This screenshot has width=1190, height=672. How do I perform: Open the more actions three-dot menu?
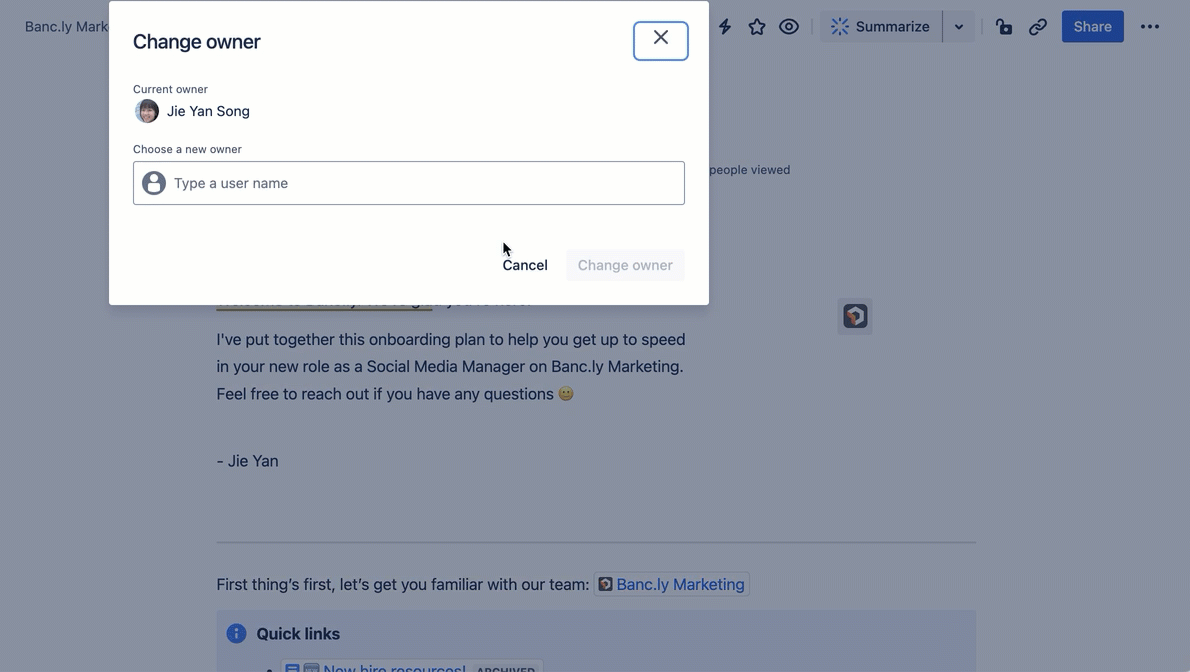[x=1150, y=27]
